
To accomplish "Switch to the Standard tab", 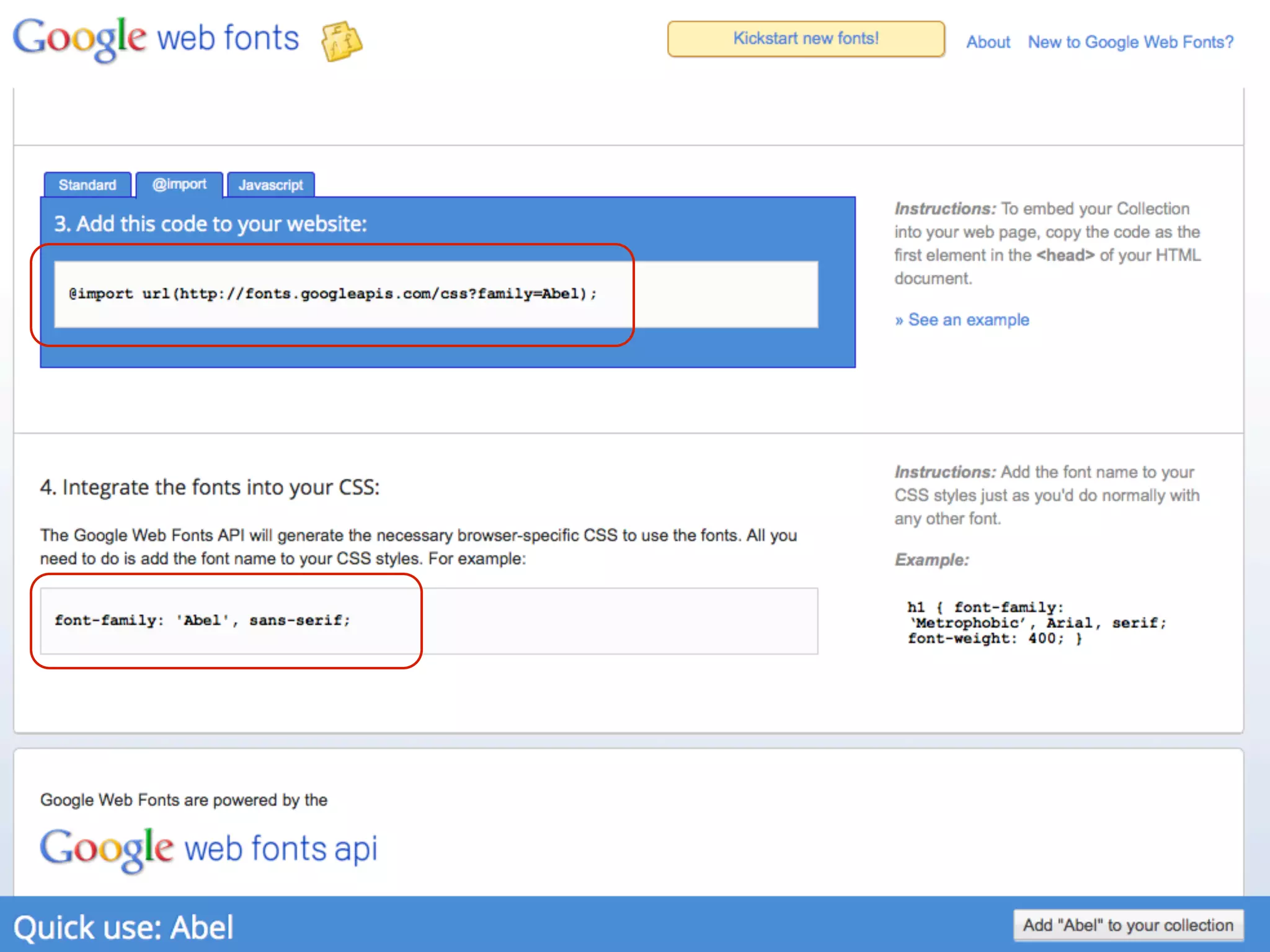I will pyautogui.click(x=87, y=185).
